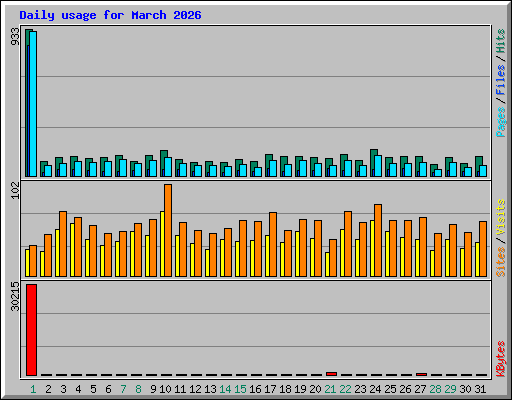
Task: Click day label 19 on the x-axis
Action: (300, 389)
